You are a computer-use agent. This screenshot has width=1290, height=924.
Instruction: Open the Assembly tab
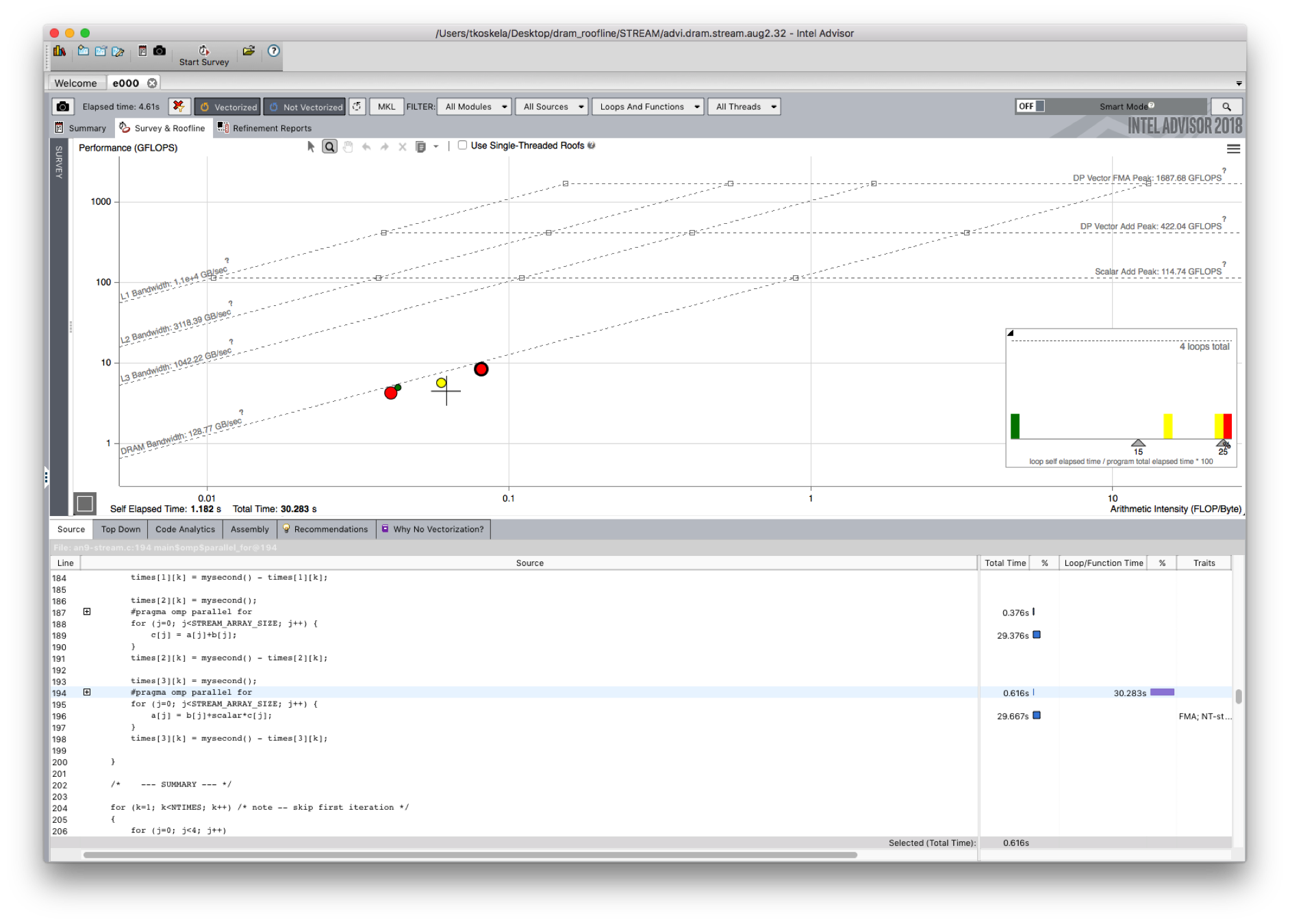tap(250, 529)
